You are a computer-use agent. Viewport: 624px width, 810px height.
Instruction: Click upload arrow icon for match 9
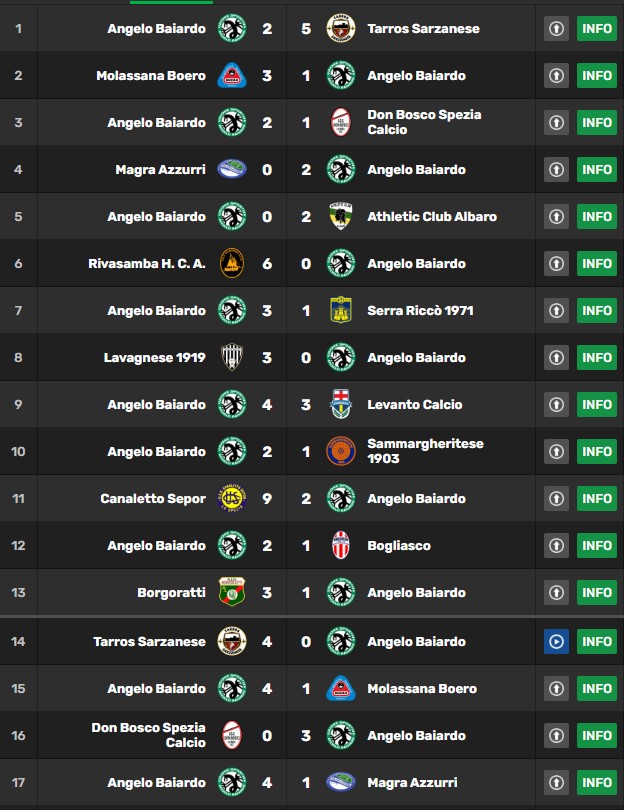(556, 404)
